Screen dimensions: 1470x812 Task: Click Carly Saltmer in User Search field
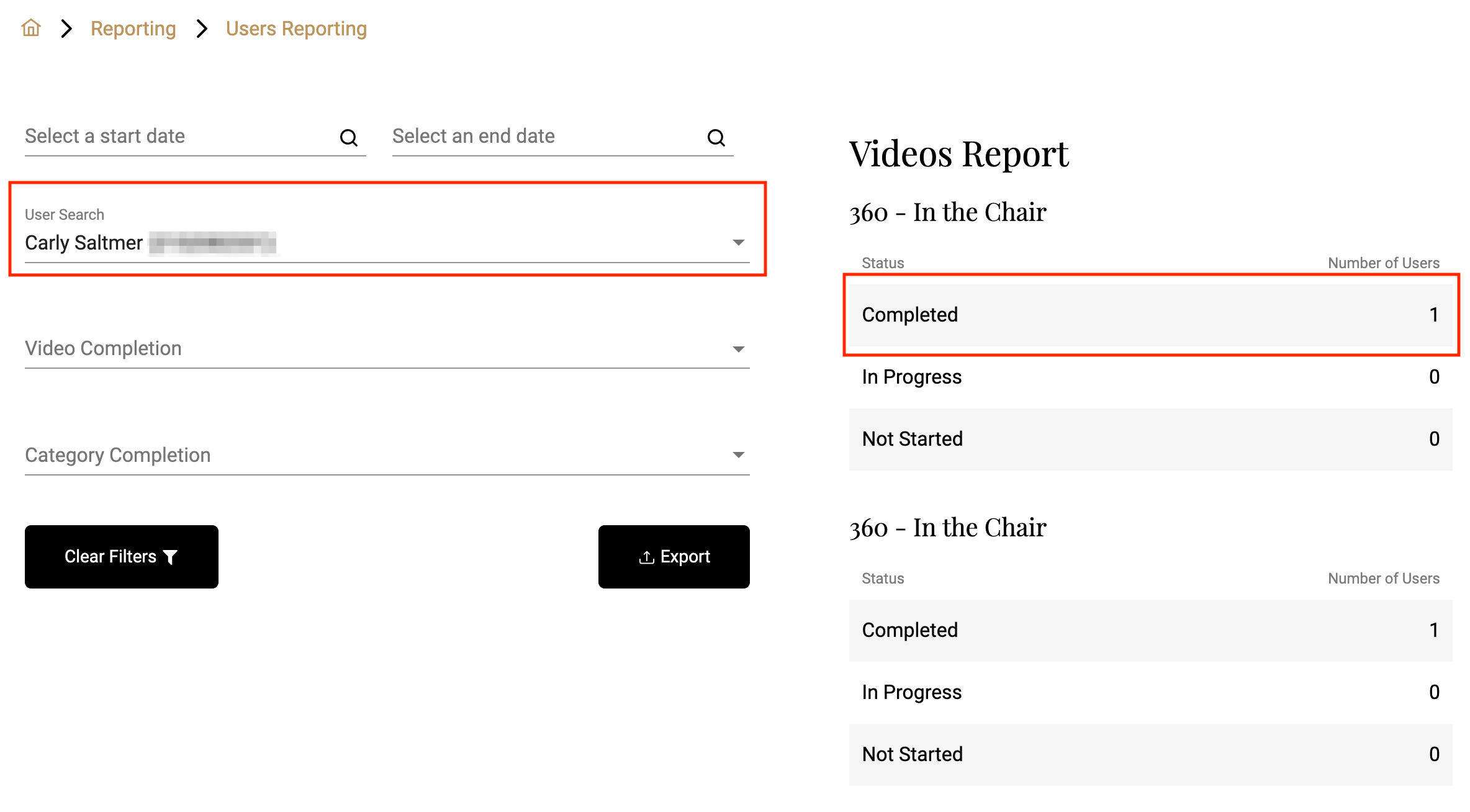[84, 243]
